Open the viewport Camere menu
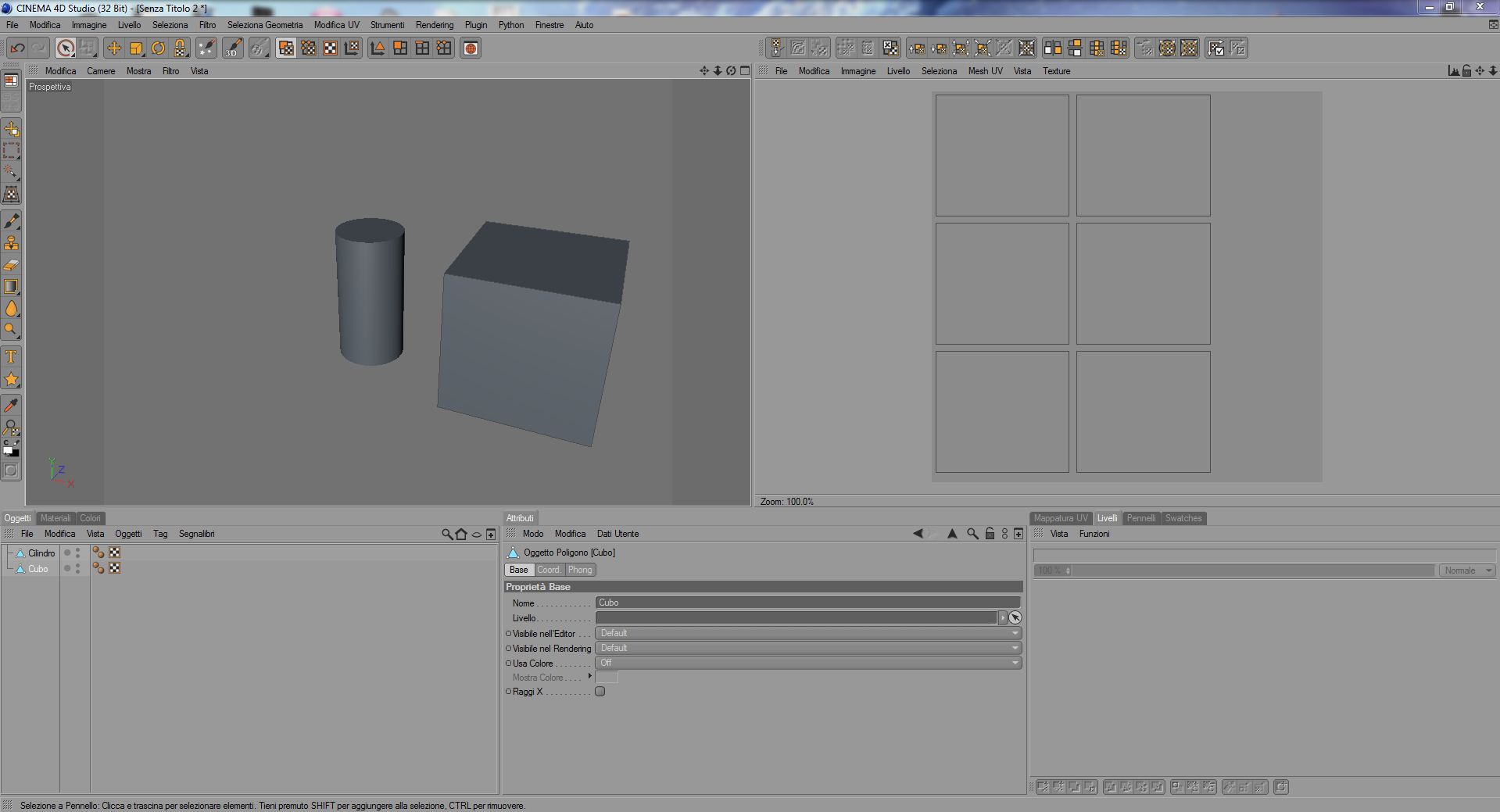This screenshot has height=812, width=1500. (101, 71)
